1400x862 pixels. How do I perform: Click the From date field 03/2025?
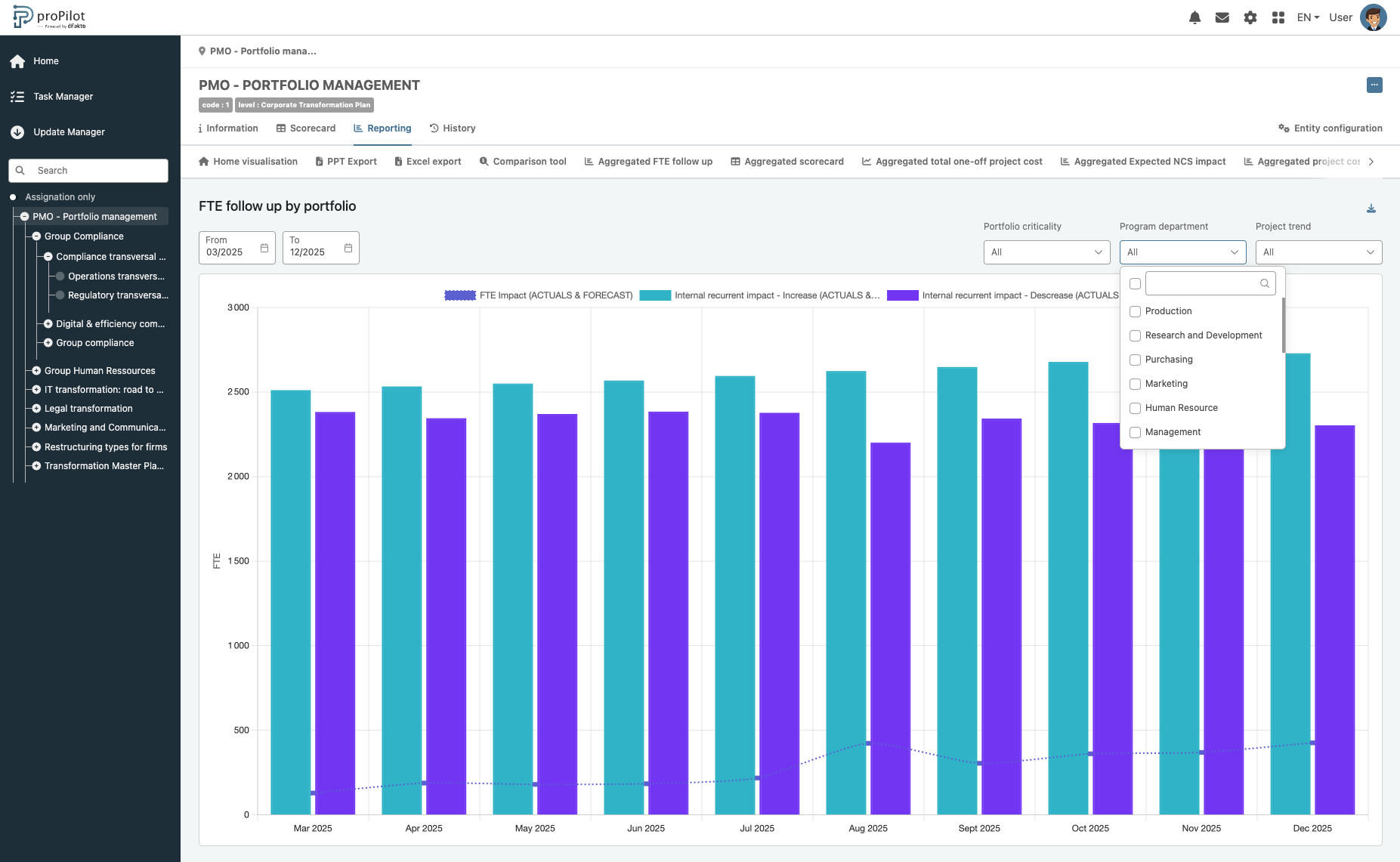[237, 248]
